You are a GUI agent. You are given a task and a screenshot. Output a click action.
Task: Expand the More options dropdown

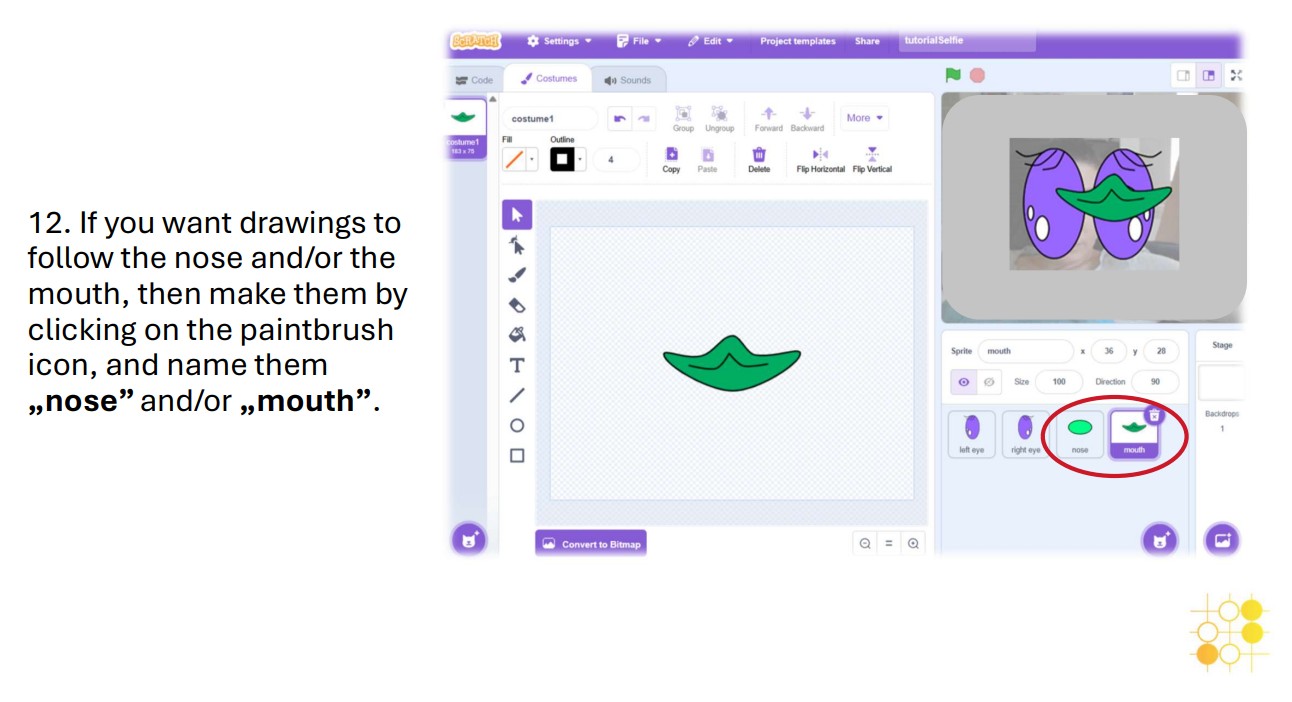pyautogui.click(x=864, y=118)
